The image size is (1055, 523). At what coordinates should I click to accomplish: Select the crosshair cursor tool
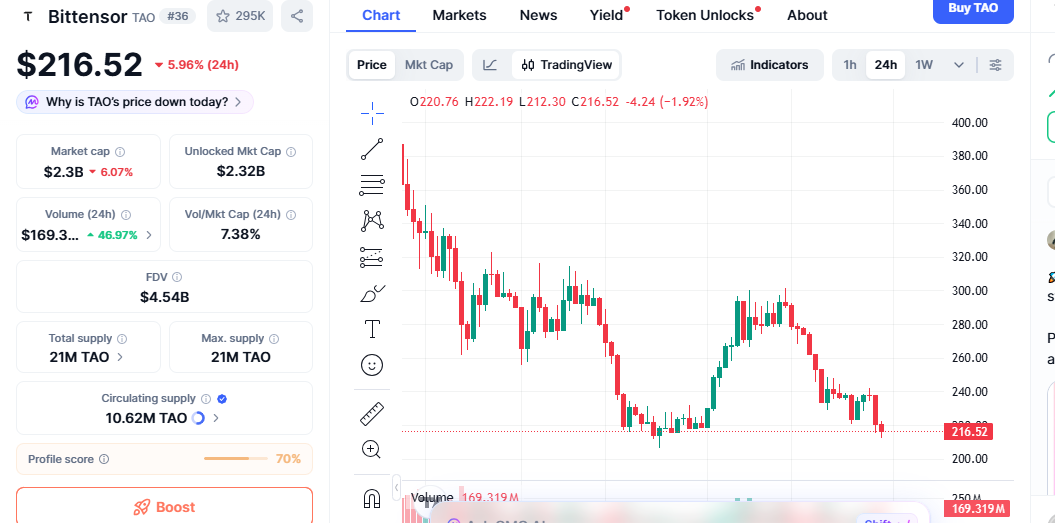372,113
